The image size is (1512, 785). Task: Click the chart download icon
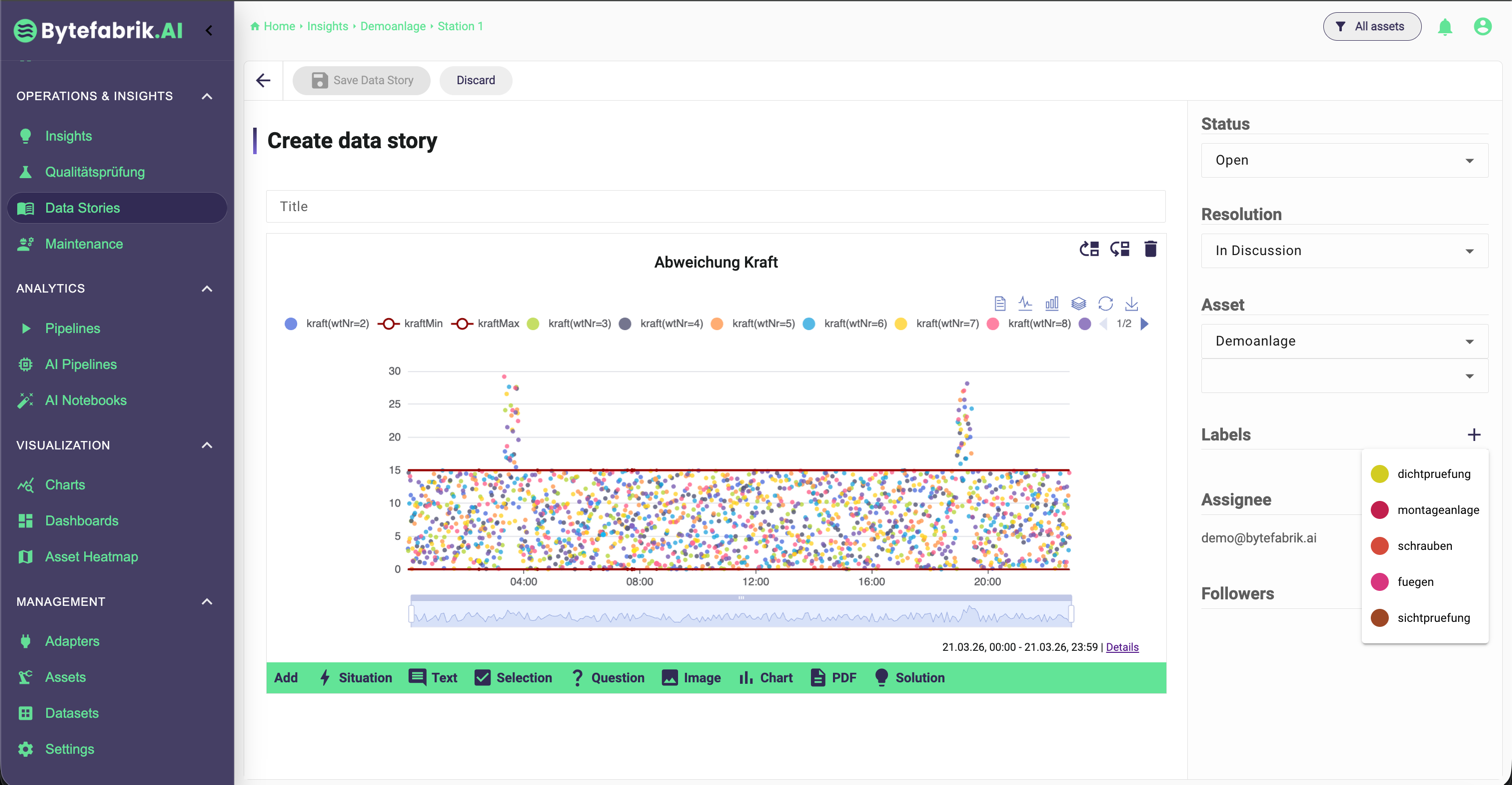(1132, 304)
